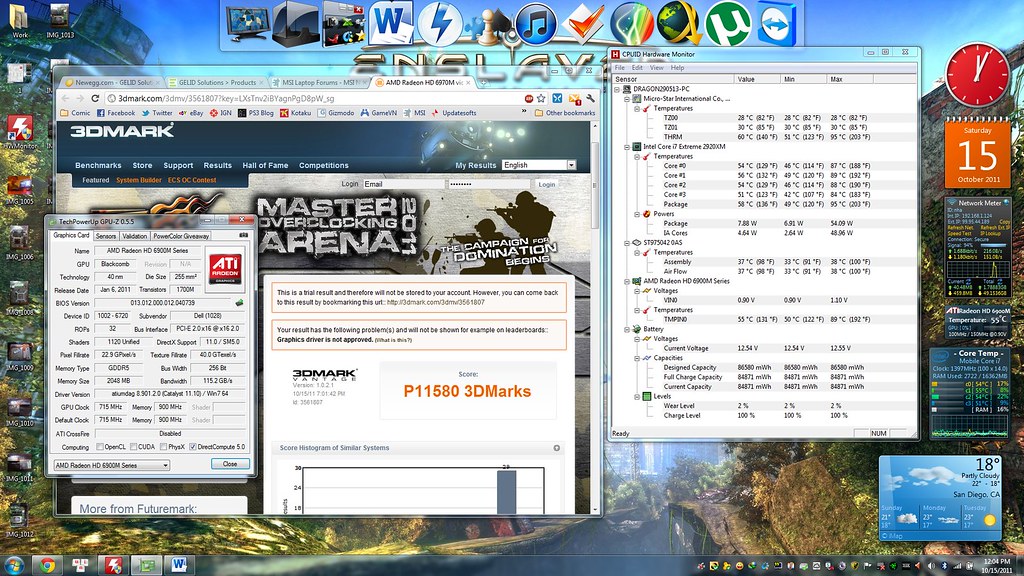Collapse the Battery node in Hardware Monitor
The height and width of the screenshot is (576, 1024).
click(627, 329)
